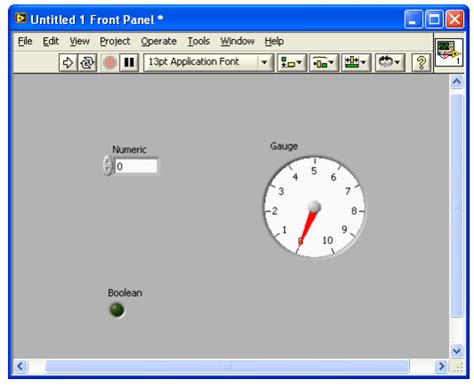Open the Project menu
This screenshot has height=387, width=474.
click(x=115, y=41)
